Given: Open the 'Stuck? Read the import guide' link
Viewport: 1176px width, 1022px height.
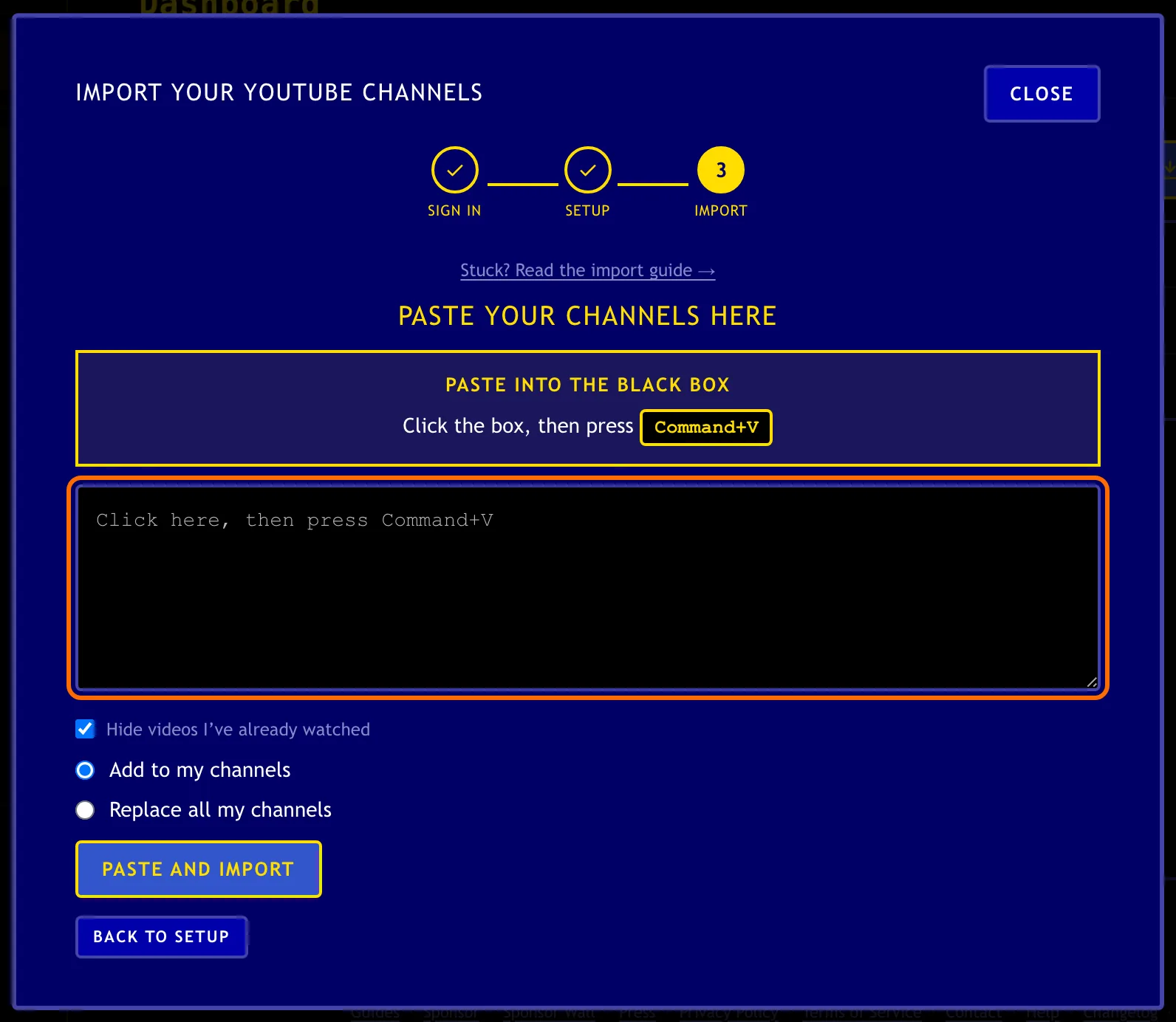Looking at the screenshot, I should click(x=588, y=270).
